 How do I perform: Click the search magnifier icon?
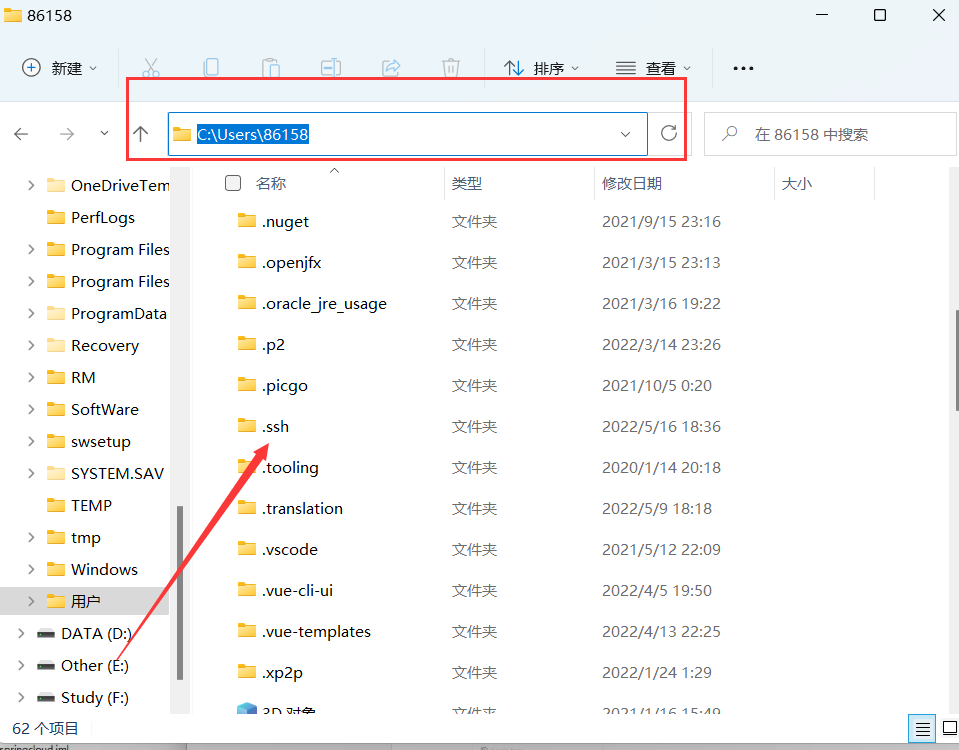[729, 133]
